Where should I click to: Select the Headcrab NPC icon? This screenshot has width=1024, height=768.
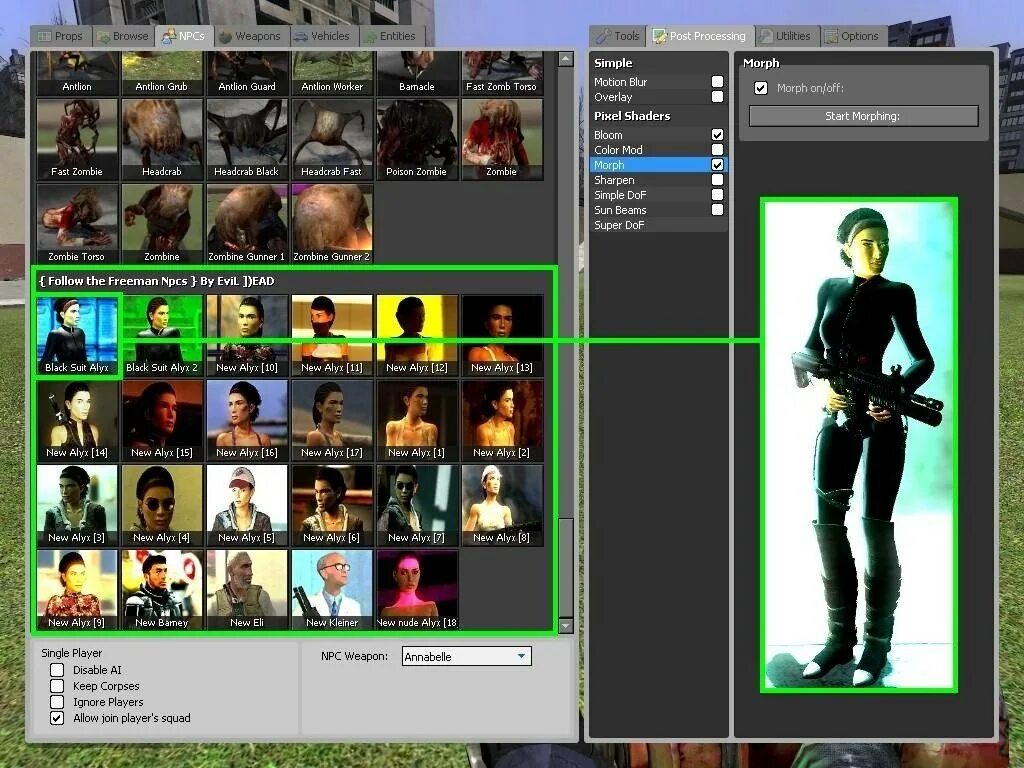162,140
